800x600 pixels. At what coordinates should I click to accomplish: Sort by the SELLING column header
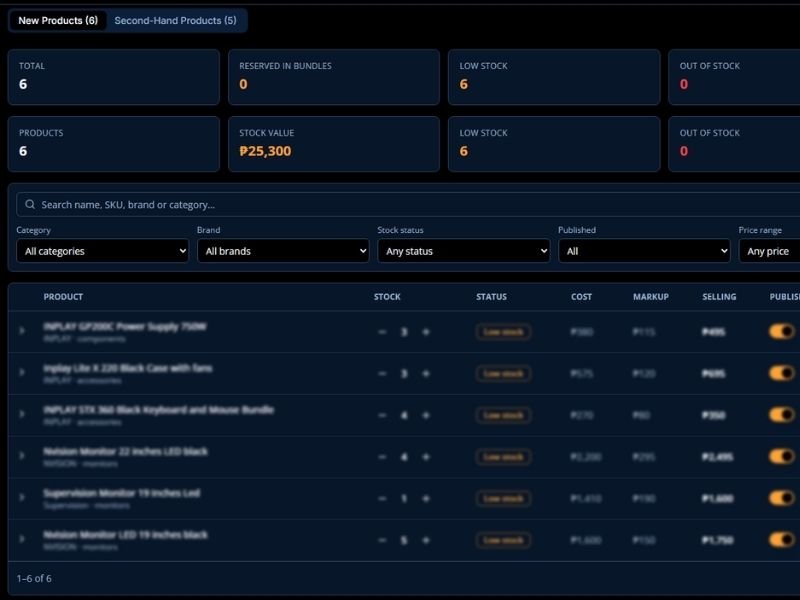point(719,297)
